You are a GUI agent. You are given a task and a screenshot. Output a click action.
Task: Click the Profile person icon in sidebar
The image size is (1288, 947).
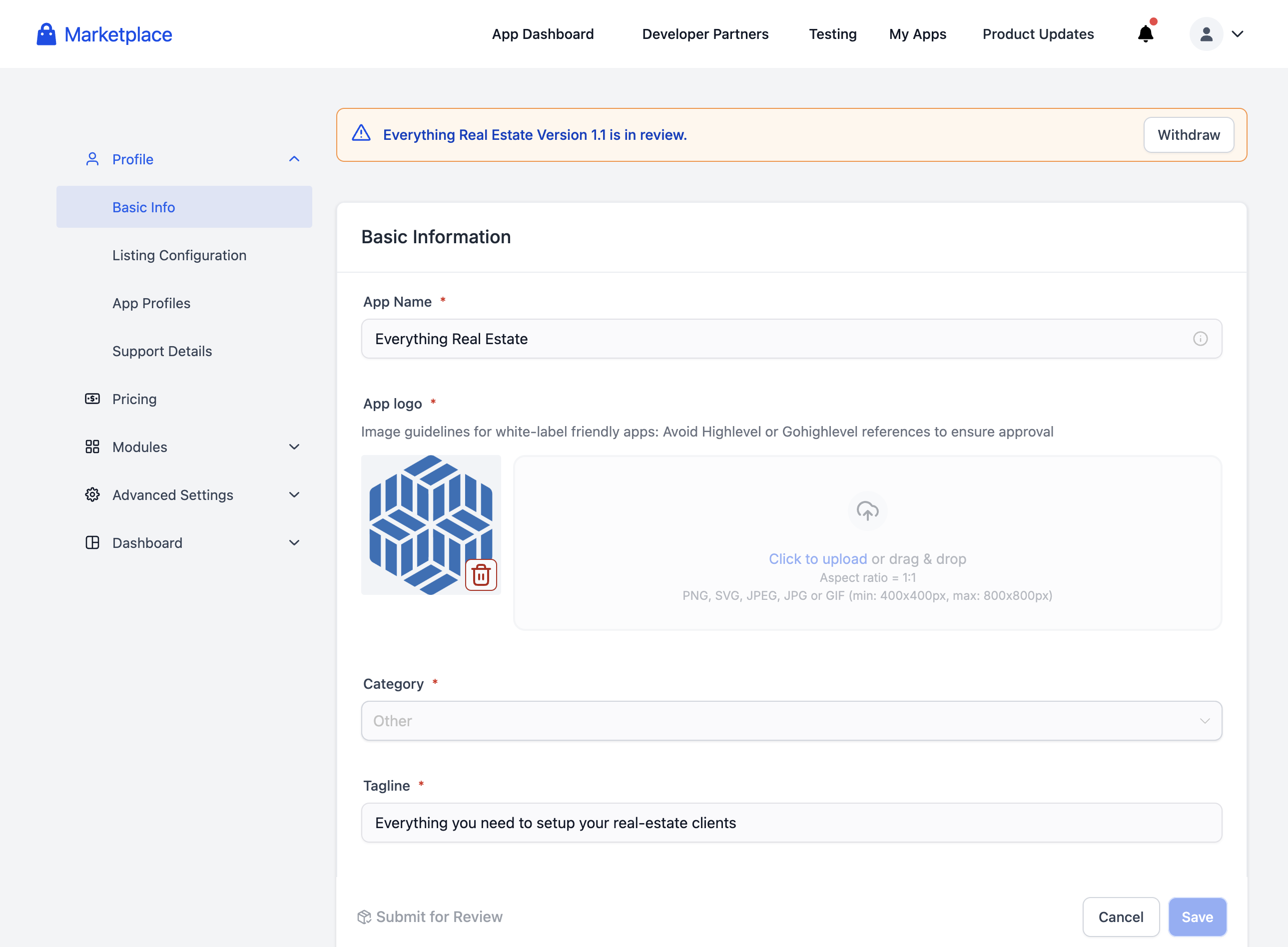coord(92,159)
